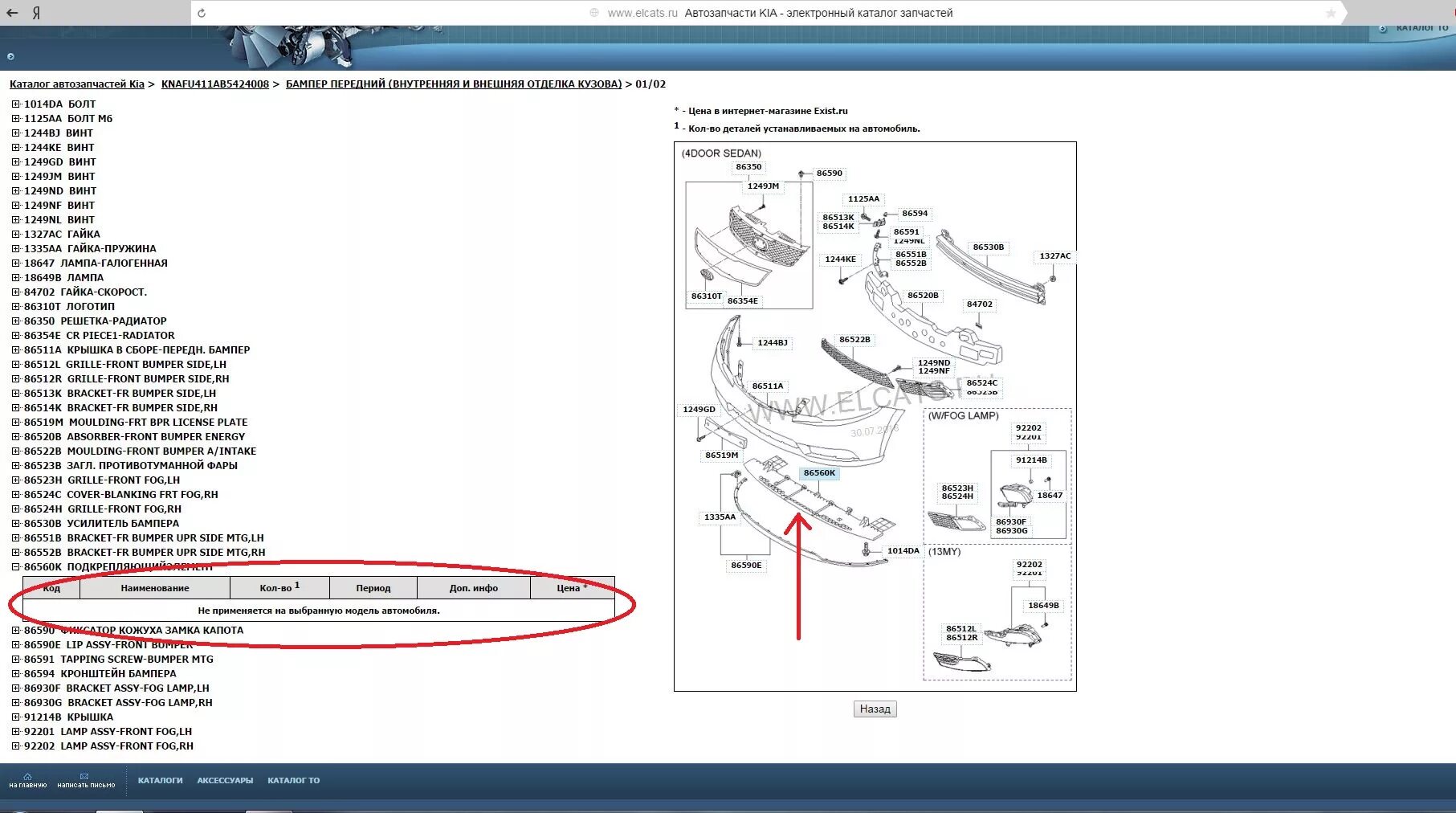Reload the page with the refresh icon
1456x813 pixels.
pyautogui.click(x=202, y=13)
